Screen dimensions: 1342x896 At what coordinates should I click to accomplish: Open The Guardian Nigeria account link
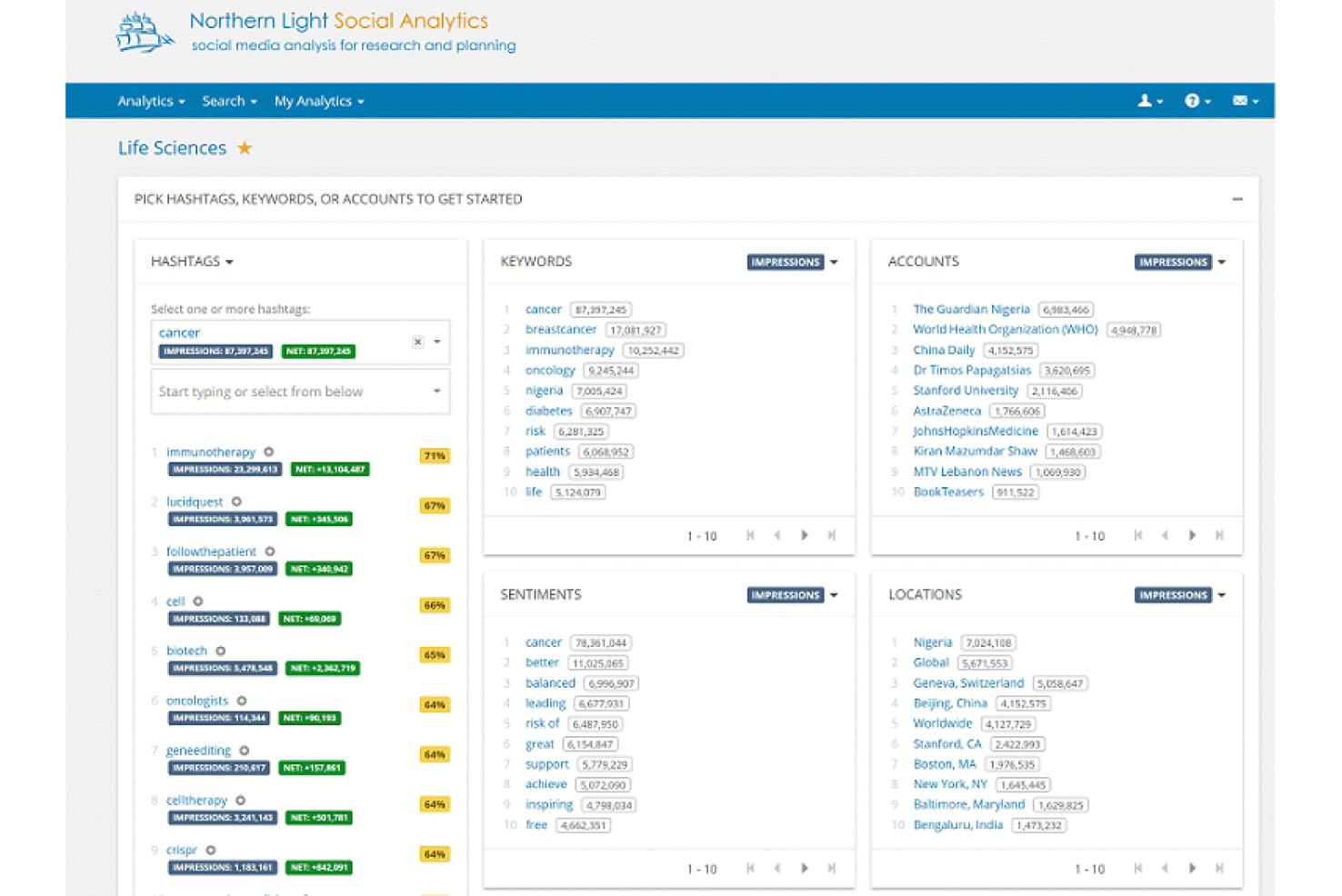(x=971, y=309)
